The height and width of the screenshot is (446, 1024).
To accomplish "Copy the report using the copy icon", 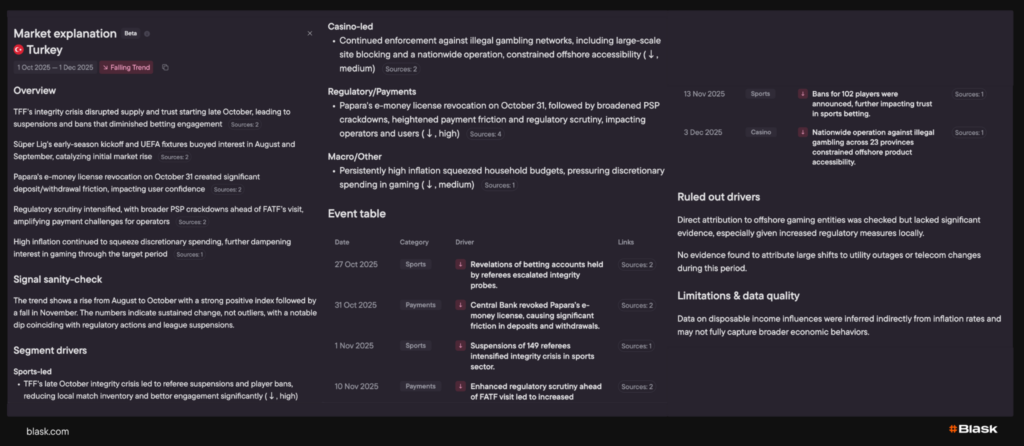I will (165, 67).
